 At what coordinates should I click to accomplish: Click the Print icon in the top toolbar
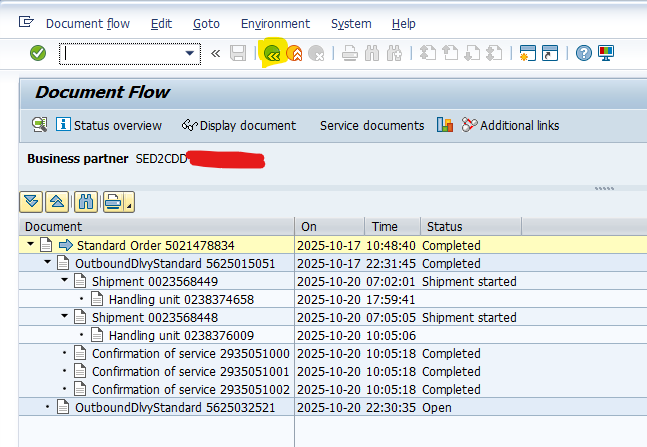click(350, 54)
